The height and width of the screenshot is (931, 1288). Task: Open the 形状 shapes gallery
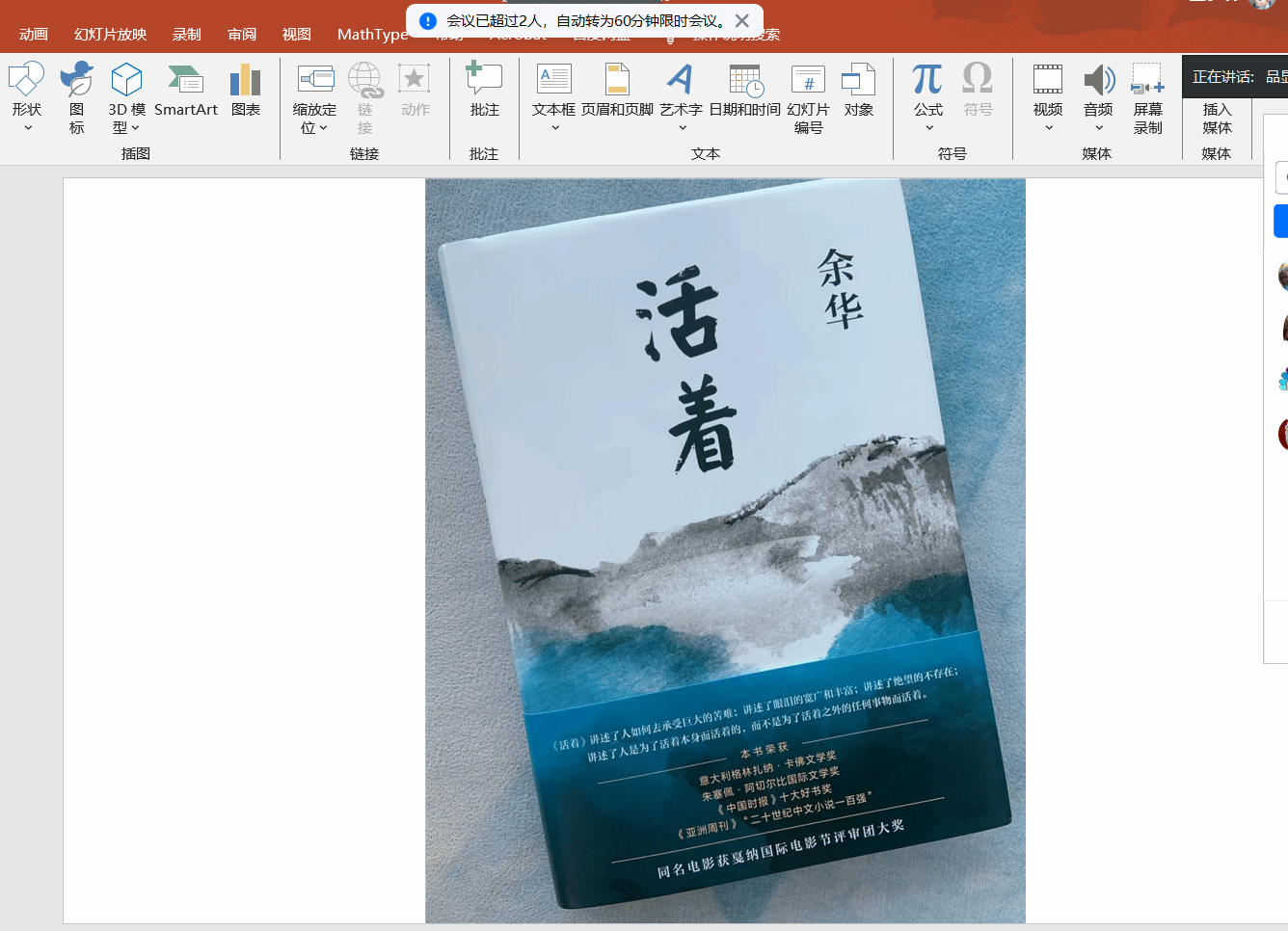point(27,98)
